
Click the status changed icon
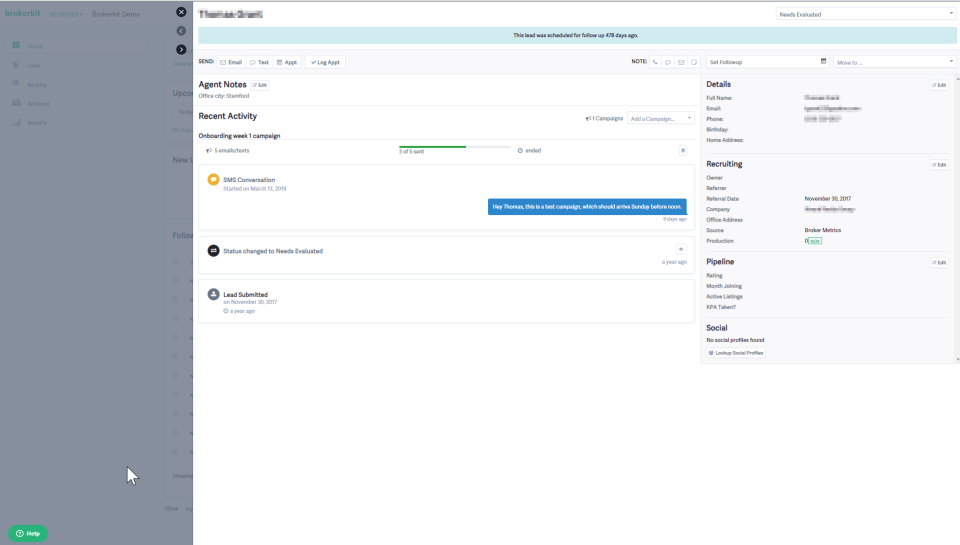[213, 250]
